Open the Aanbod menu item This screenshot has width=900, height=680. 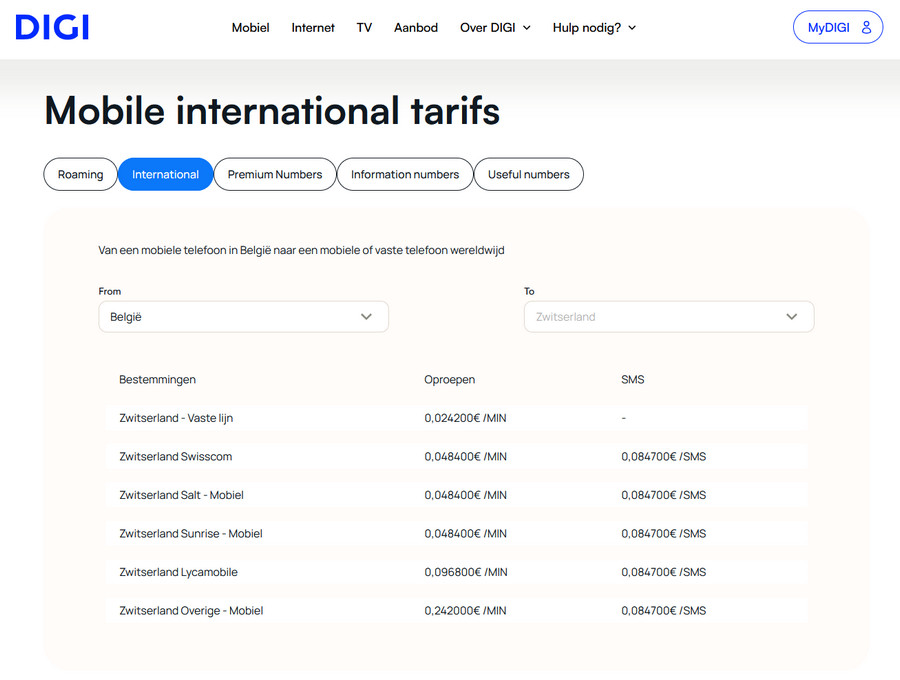[x=416, y=28]
